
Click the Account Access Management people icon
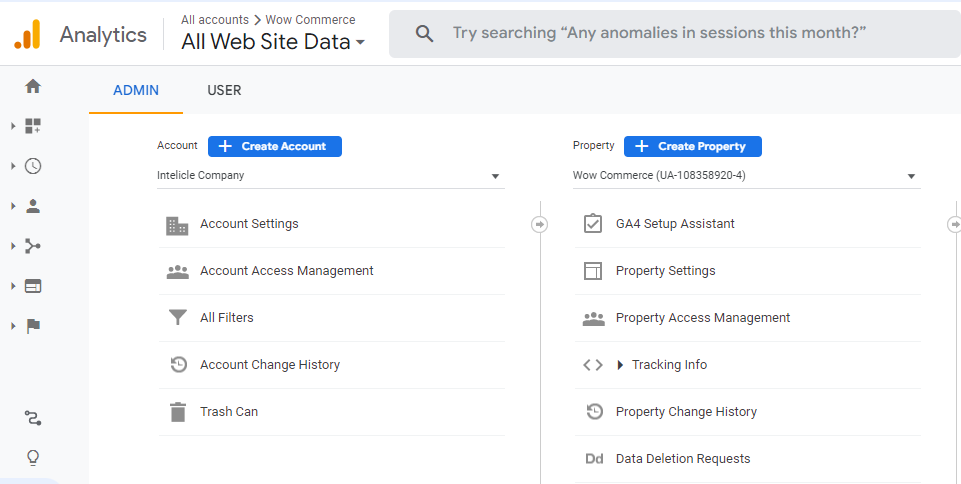click(x=178, y=271)
